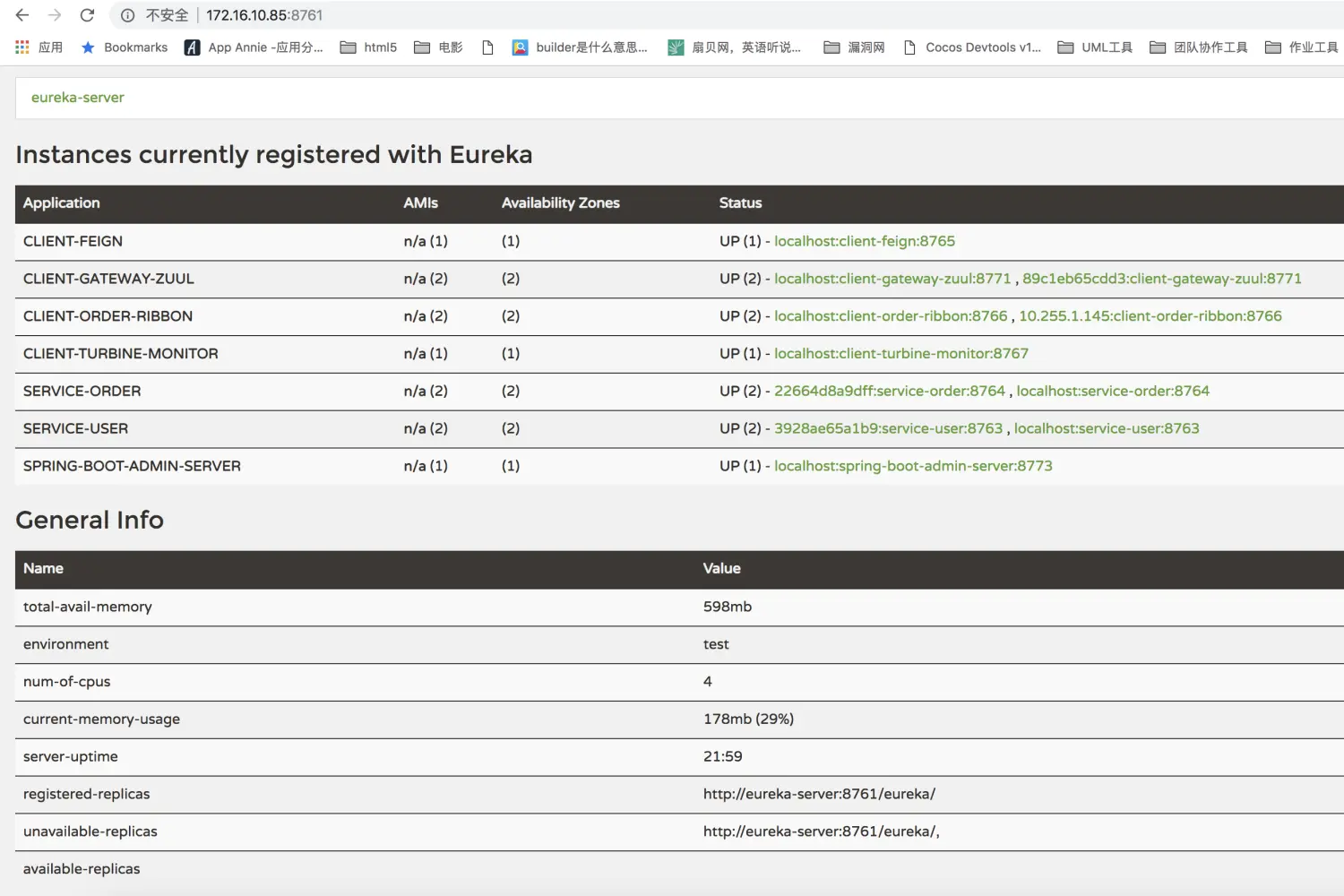1344x896 pixels.
Task: Open localhost:client-order-ribbon:8766 link
Action: (x=891, y=316)
